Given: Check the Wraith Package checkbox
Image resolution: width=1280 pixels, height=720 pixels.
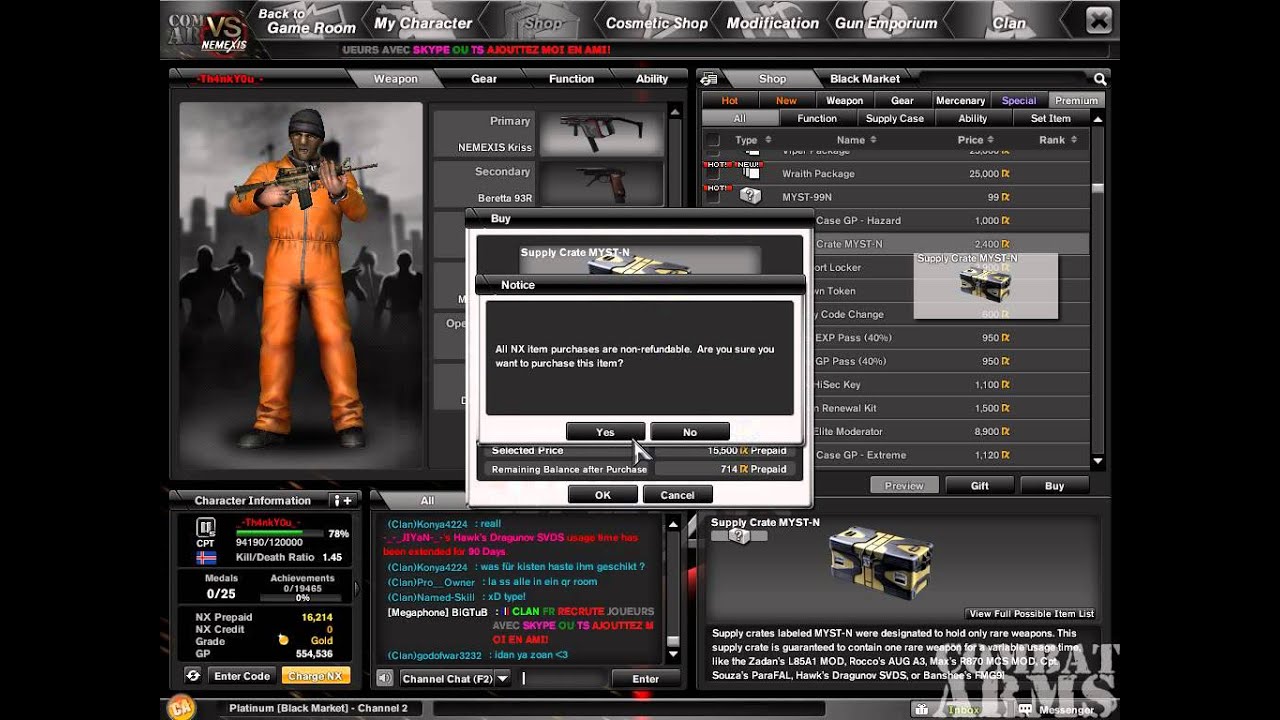Looking at the screenshot, I should click(712, 173).
